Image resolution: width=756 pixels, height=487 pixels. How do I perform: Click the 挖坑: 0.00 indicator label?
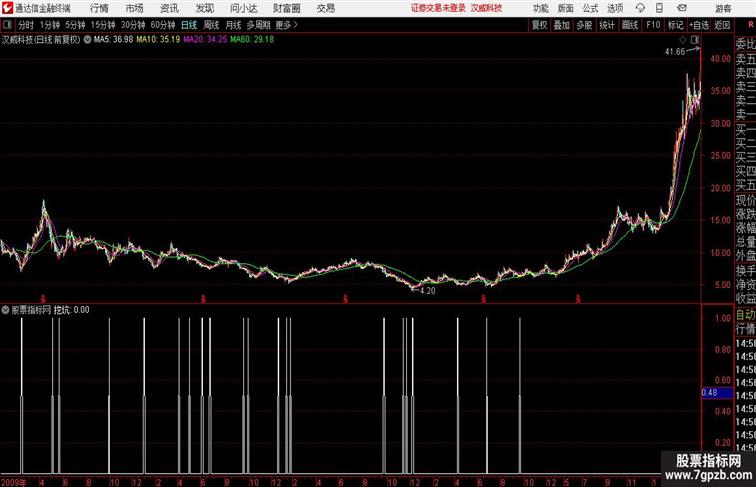coord(71,310)
